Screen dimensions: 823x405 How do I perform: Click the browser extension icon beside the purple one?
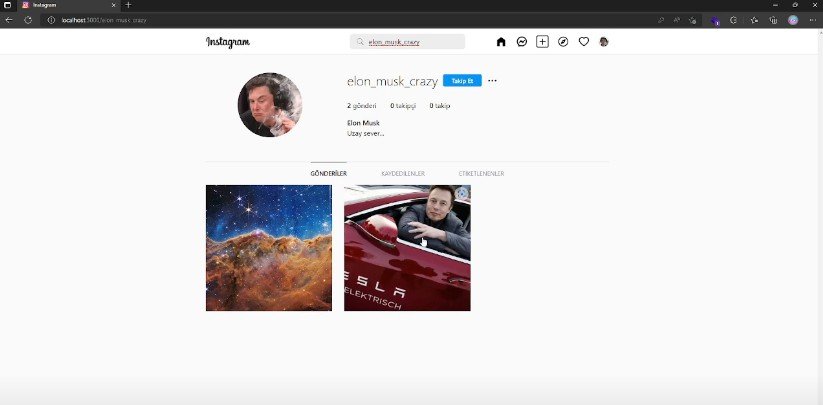point(733,20)
